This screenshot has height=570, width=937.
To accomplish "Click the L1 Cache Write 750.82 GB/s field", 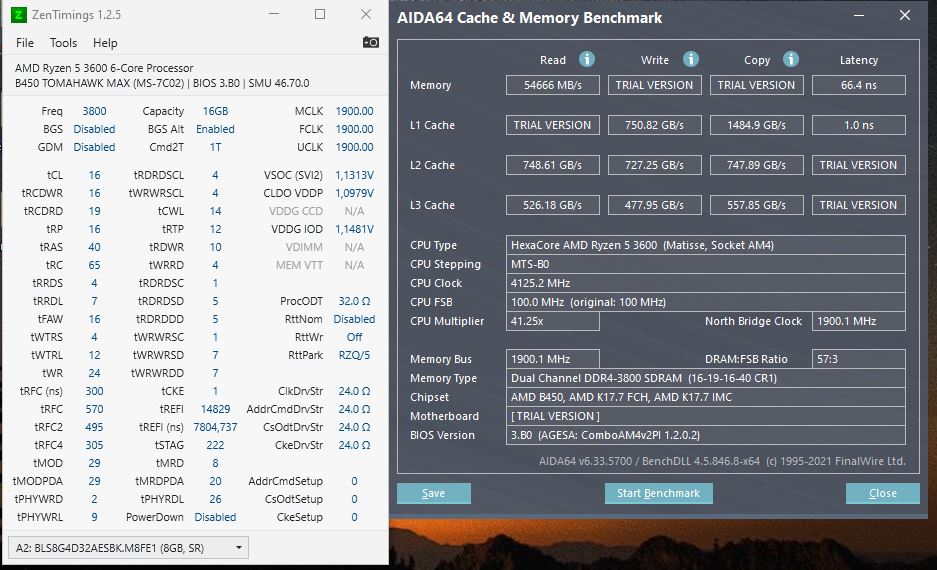I will pyautogui.click(x=654, y=125).
